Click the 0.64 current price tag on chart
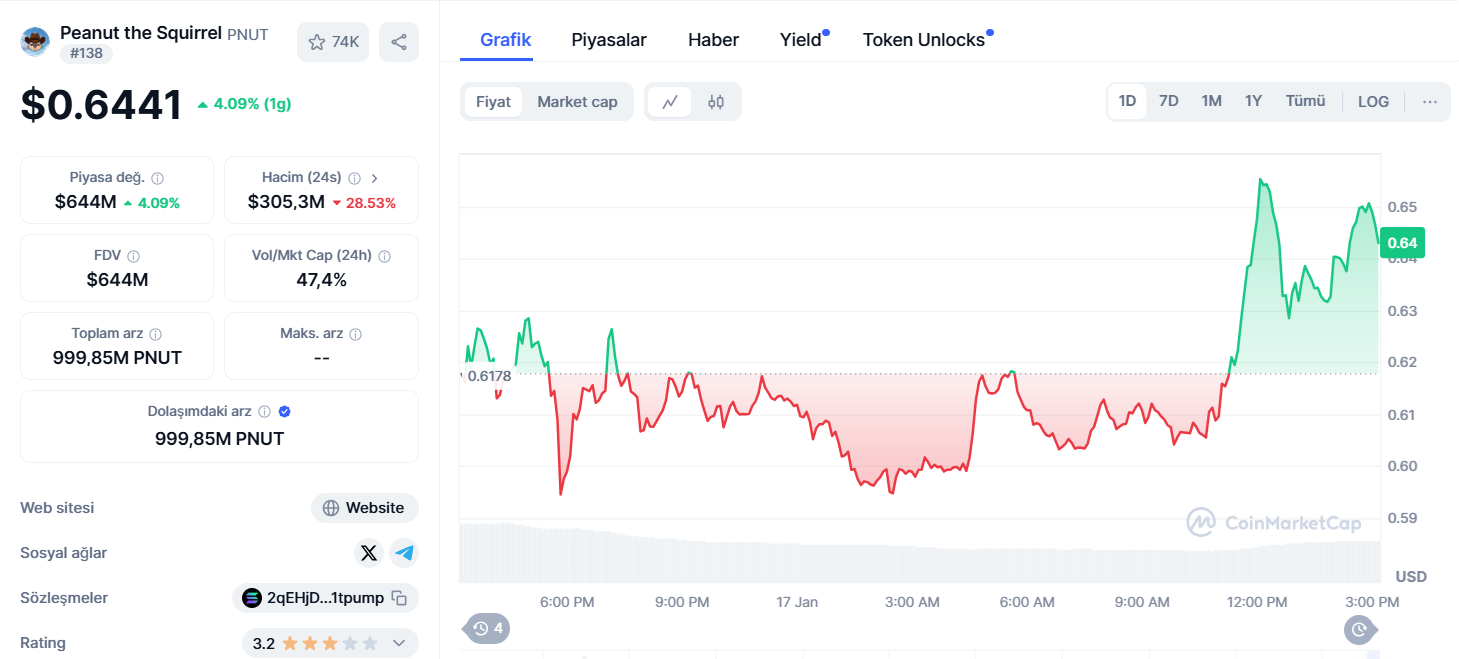This screenshot has width=1459, height=659. pos(1402,243)
